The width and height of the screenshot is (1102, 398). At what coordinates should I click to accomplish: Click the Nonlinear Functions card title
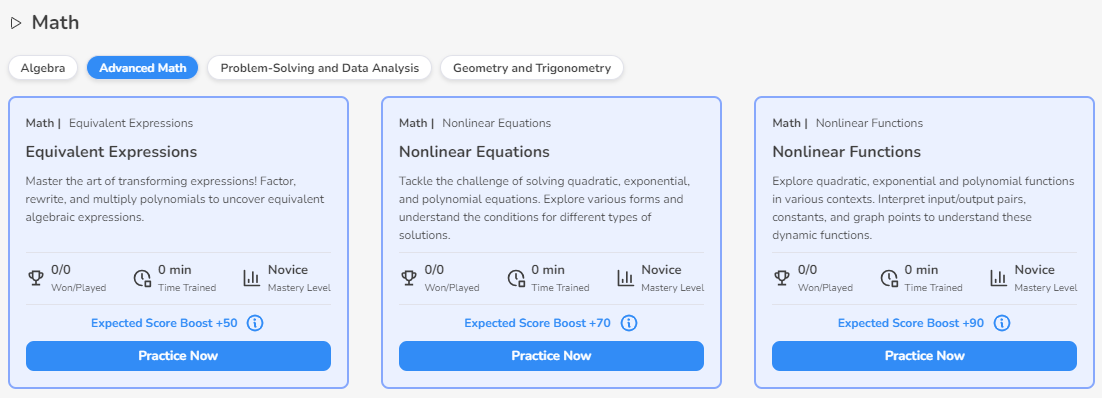tap(847, 152)
